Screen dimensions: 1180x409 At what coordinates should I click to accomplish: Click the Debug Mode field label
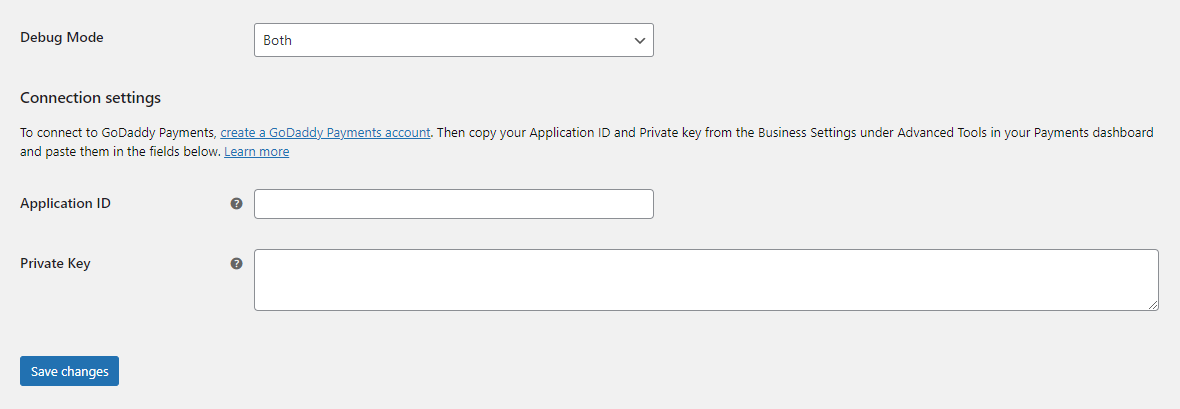[x=62, y=37]
